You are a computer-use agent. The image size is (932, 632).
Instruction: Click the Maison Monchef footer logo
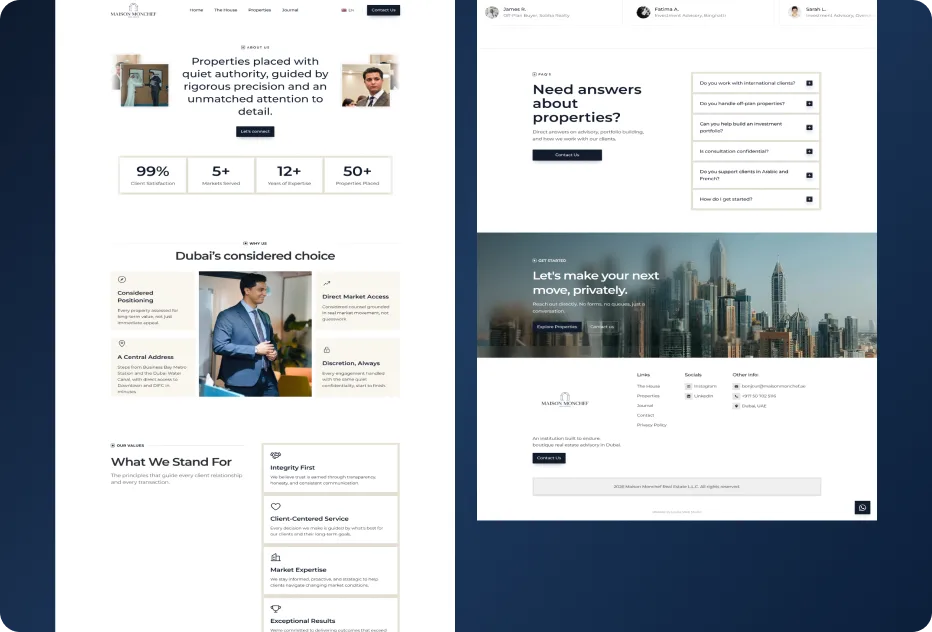(565, 400)
